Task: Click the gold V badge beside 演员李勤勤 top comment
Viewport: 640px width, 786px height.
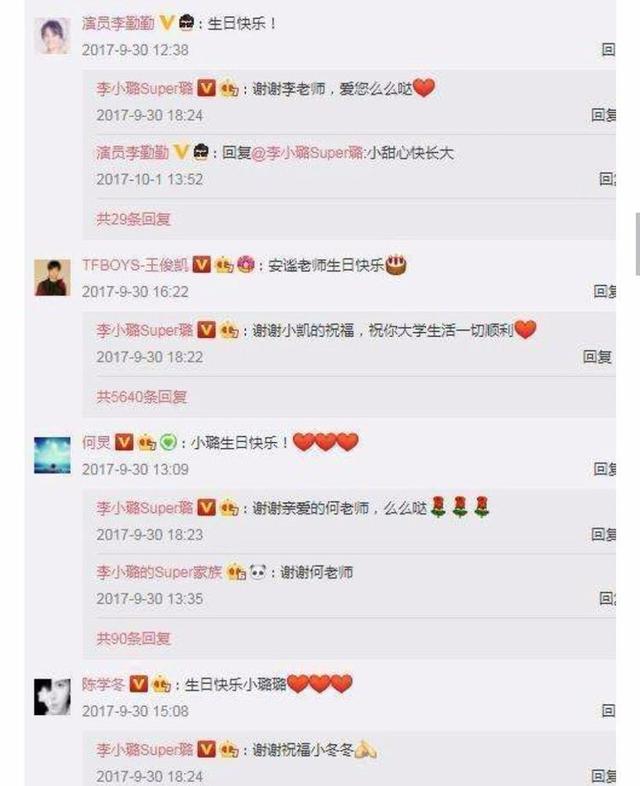Action: 167,23
